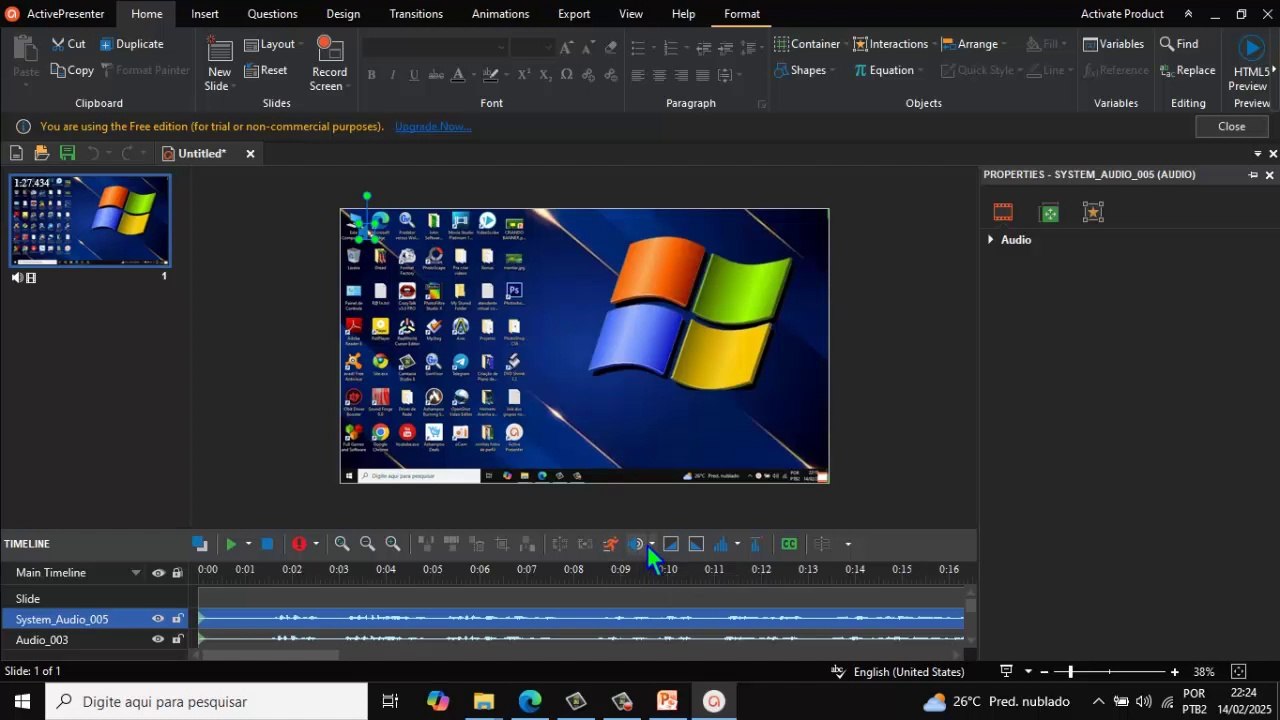Viewport: 1280px width, 720px height.
Task: Open the Audio star properties tab icon
Action: pos(1093,212)
